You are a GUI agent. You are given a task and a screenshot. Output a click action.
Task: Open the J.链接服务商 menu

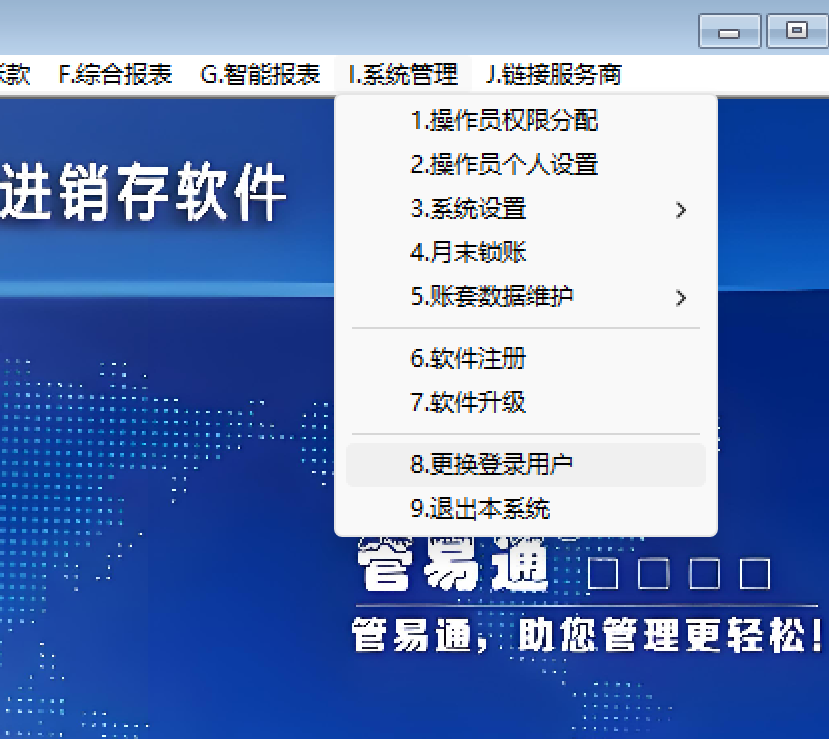tap(553, 74)
